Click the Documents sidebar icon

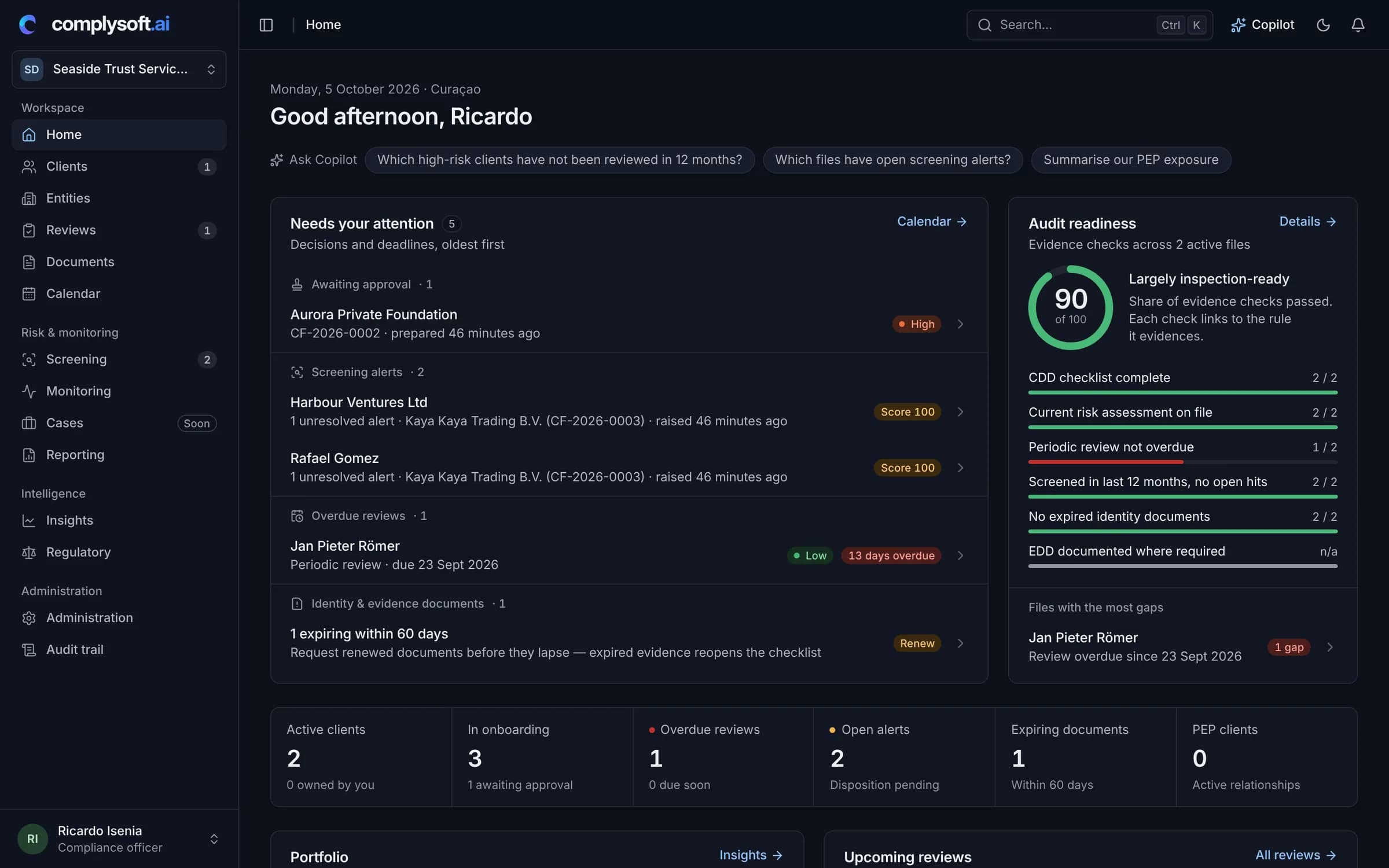coord(29,262)
